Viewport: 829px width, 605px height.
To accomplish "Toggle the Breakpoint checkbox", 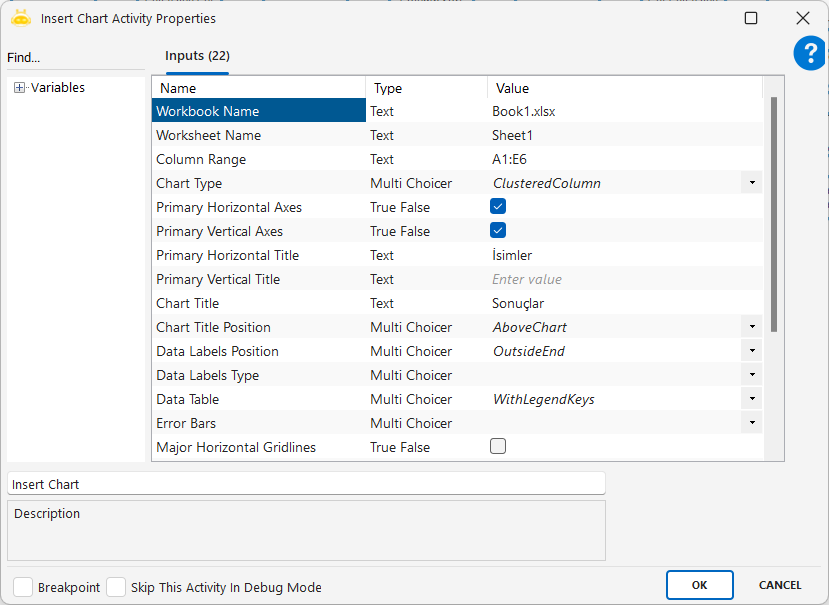I will pos(23,587).
